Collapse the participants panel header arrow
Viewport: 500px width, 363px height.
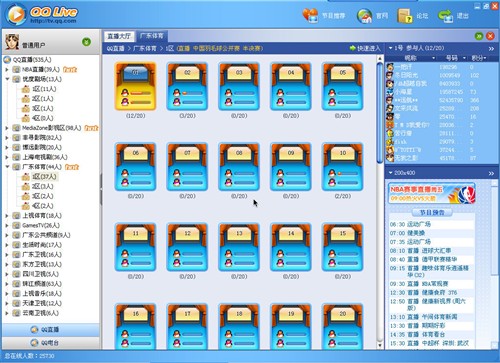tap(390, 48)
